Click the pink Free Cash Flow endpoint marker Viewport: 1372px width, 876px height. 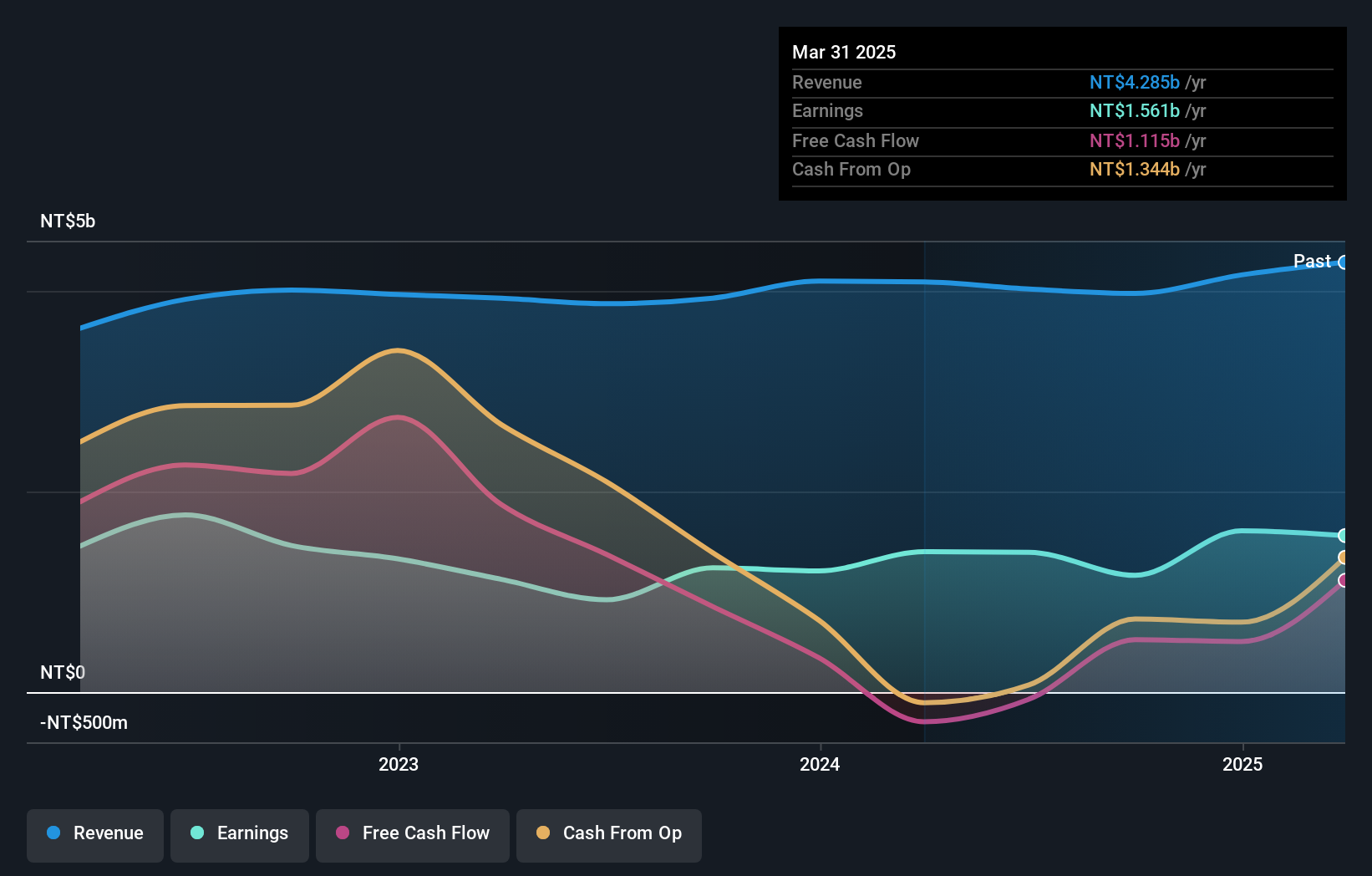click(x=1344, y=580)
